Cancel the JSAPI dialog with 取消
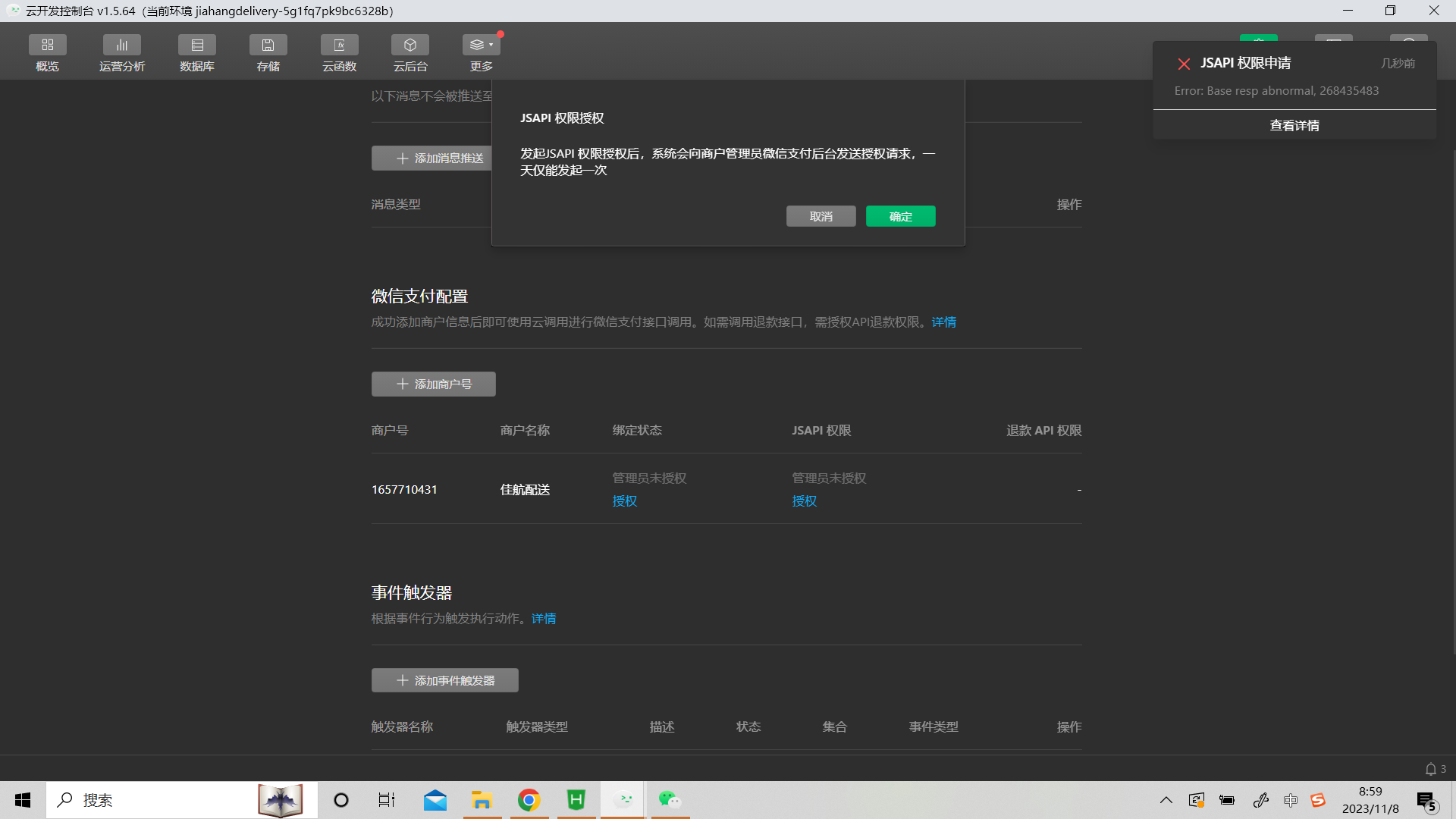 click(821, 217)
